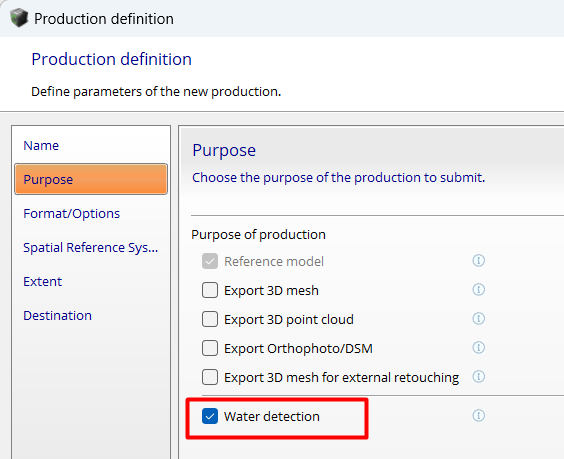Screen dimensions: 564x459
Task: Enable the Export 3D mesh checkbox
Action: [x=210, y=290]
